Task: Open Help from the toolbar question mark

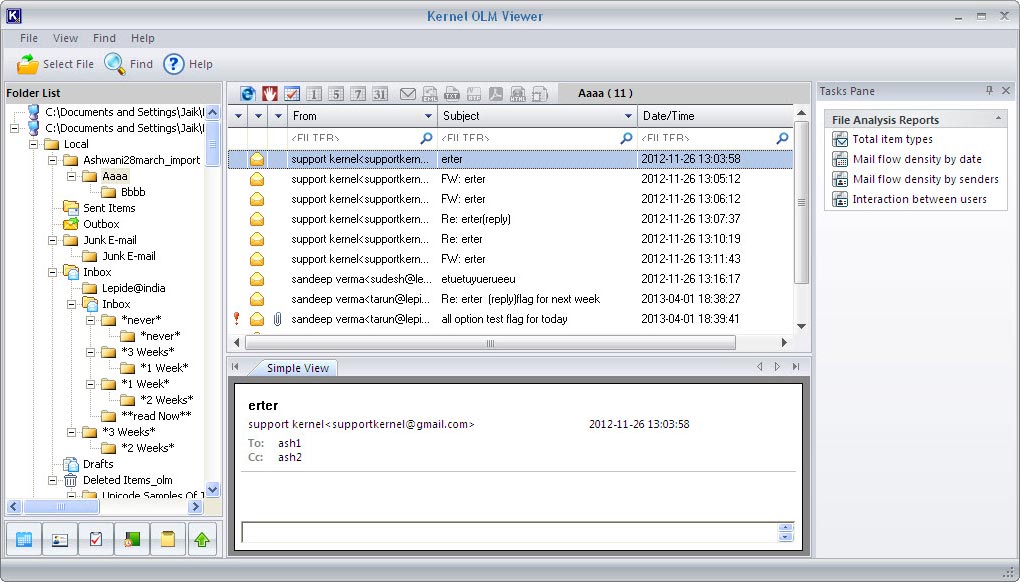Action: [x=174, y=64]
